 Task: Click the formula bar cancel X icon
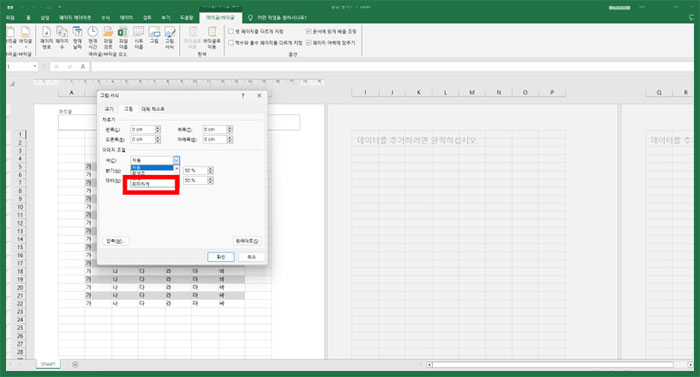pos(56,67)
